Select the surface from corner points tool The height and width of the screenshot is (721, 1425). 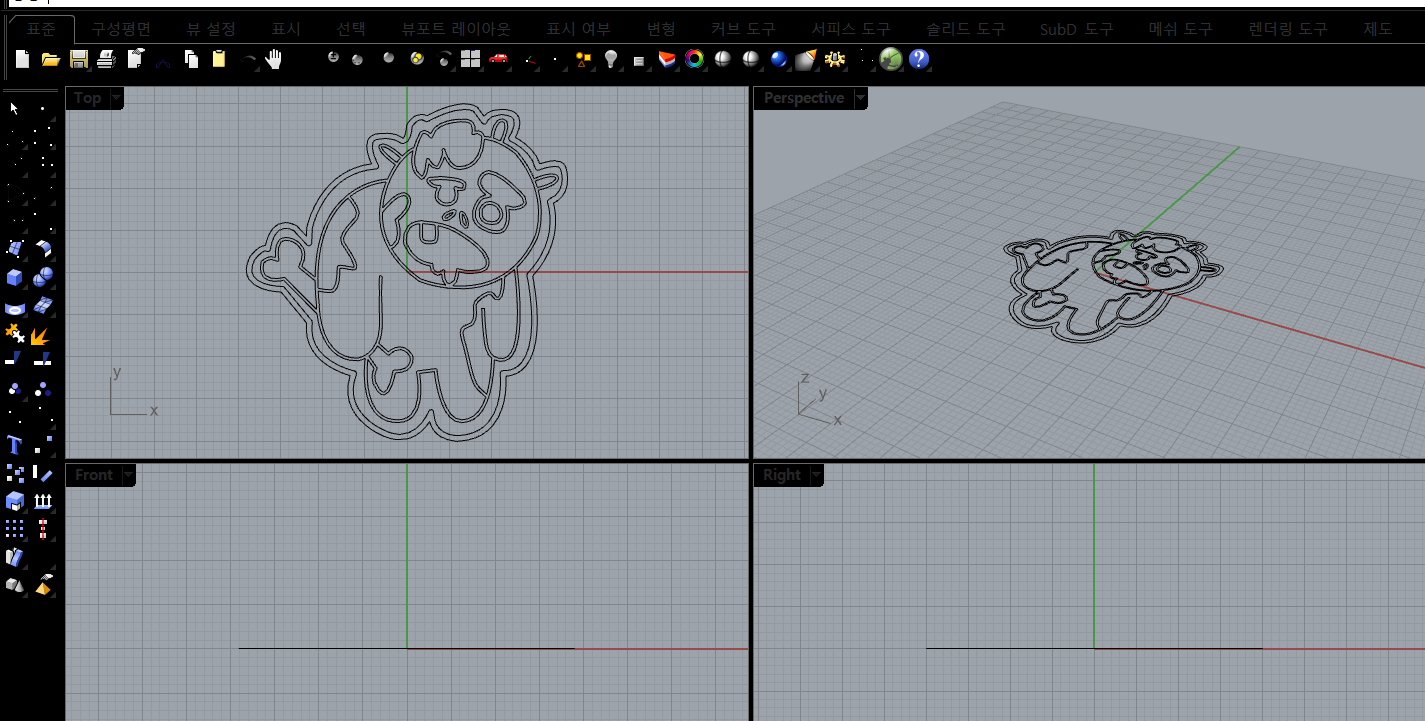14,248
